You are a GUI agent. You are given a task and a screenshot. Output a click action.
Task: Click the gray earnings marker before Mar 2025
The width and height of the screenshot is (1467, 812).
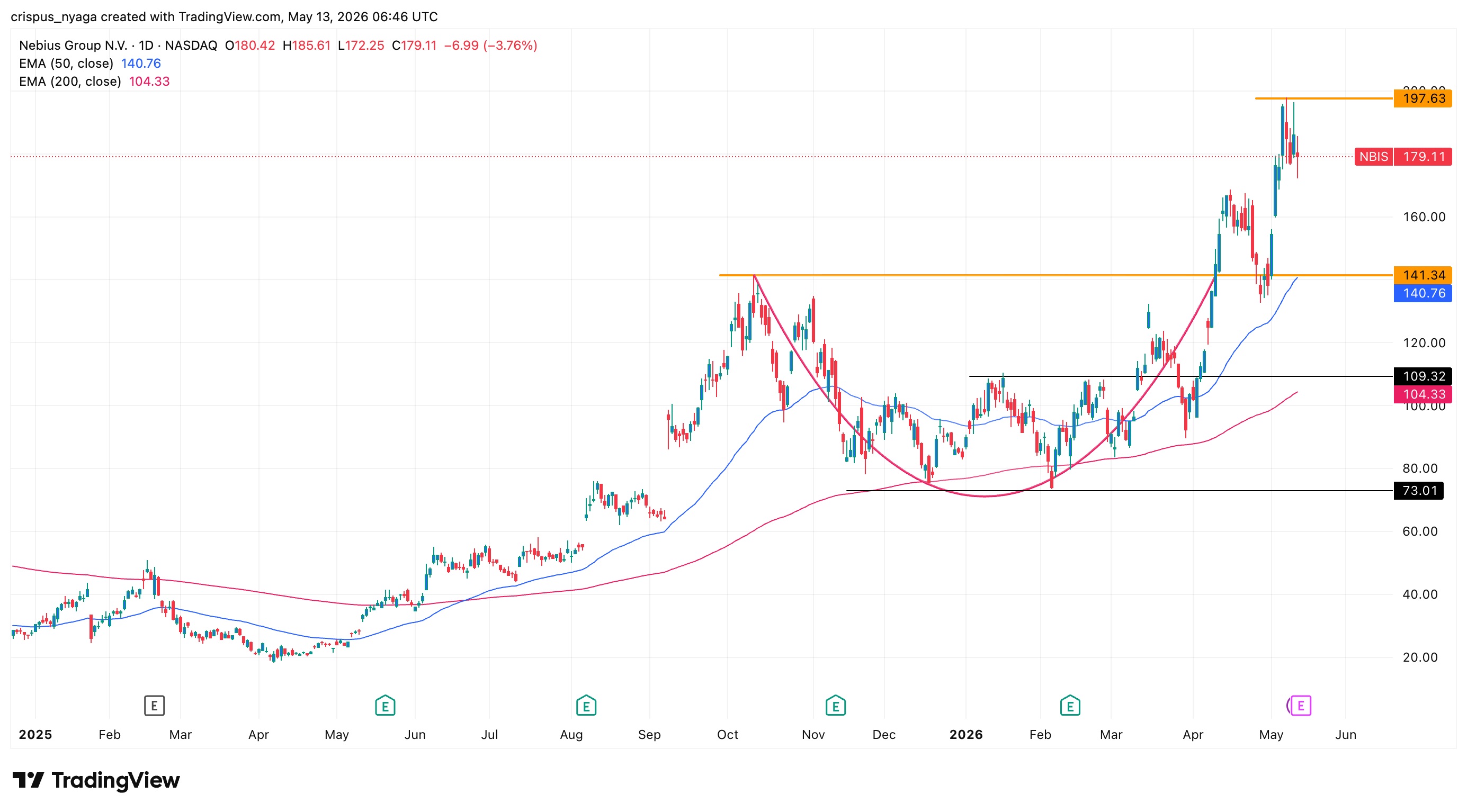(x=154, y=706)
